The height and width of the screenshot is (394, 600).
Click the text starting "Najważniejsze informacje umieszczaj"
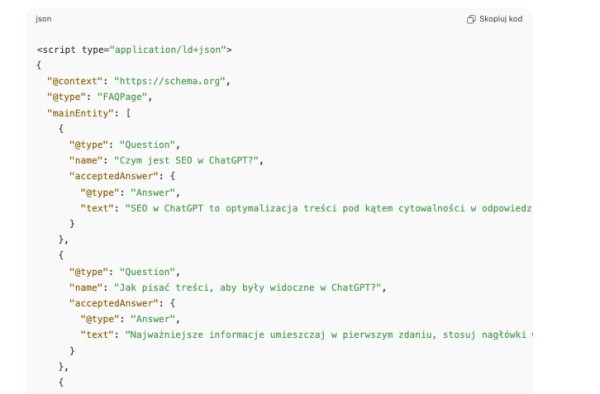(x=328, y=335)
